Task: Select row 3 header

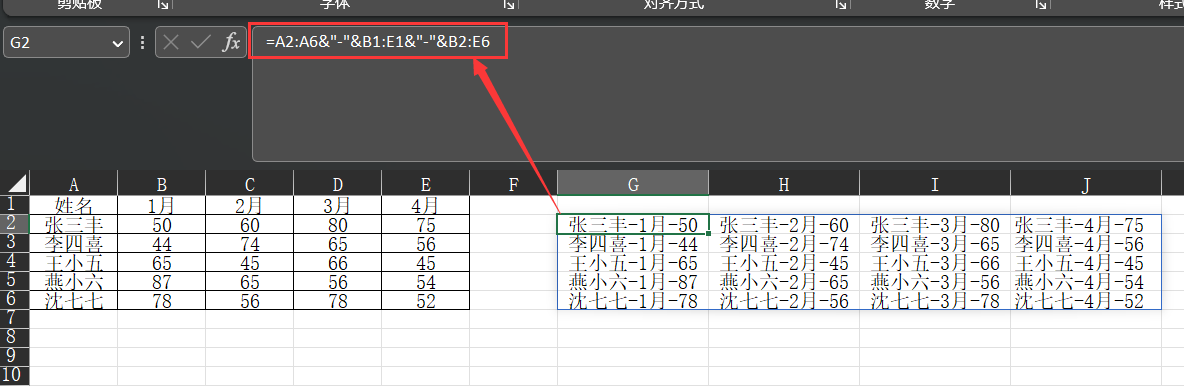Action: [15, 242]
